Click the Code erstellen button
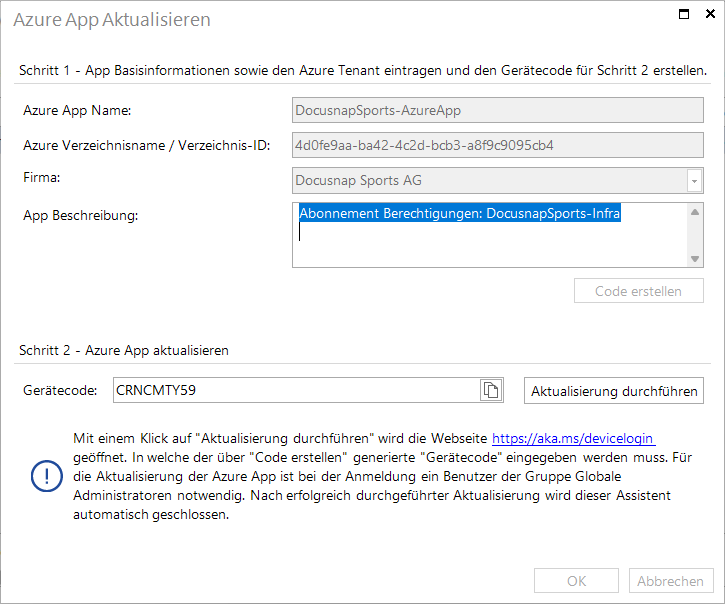The height and width of the screenshot is (604, 725). point(639,291)
